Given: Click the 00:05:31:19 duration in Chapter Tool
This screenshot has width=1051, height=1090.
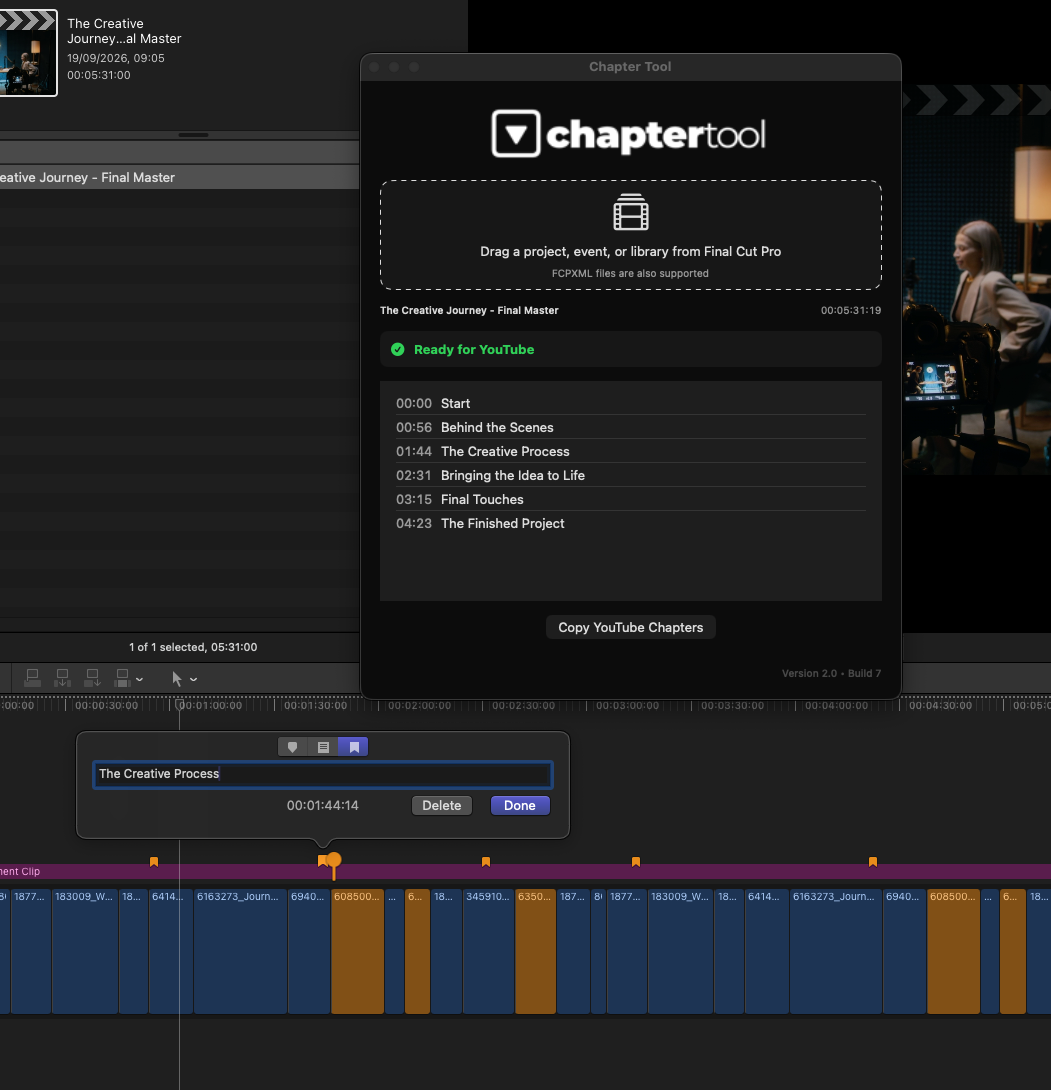Looking at the screenshot, I should tap(851, 310).
